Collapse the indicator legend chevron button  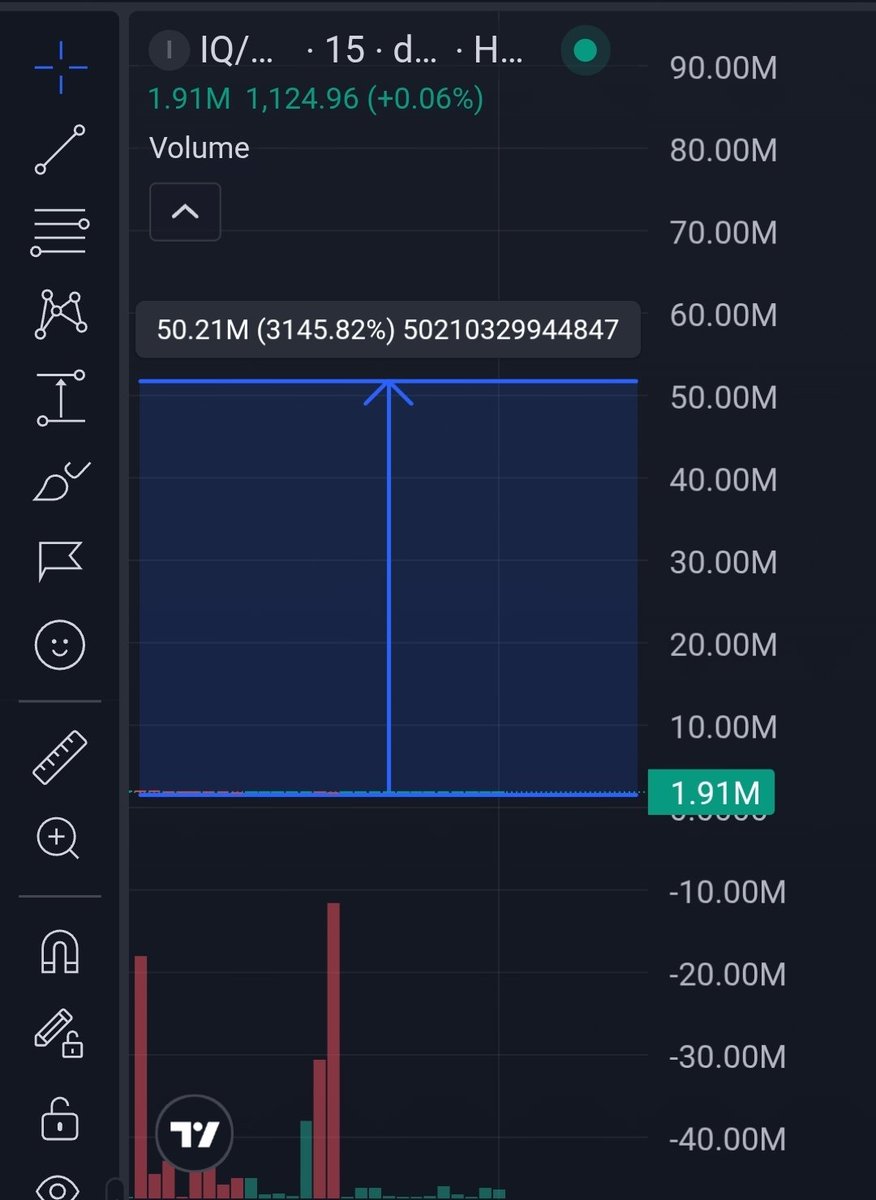tap(185, 212)
